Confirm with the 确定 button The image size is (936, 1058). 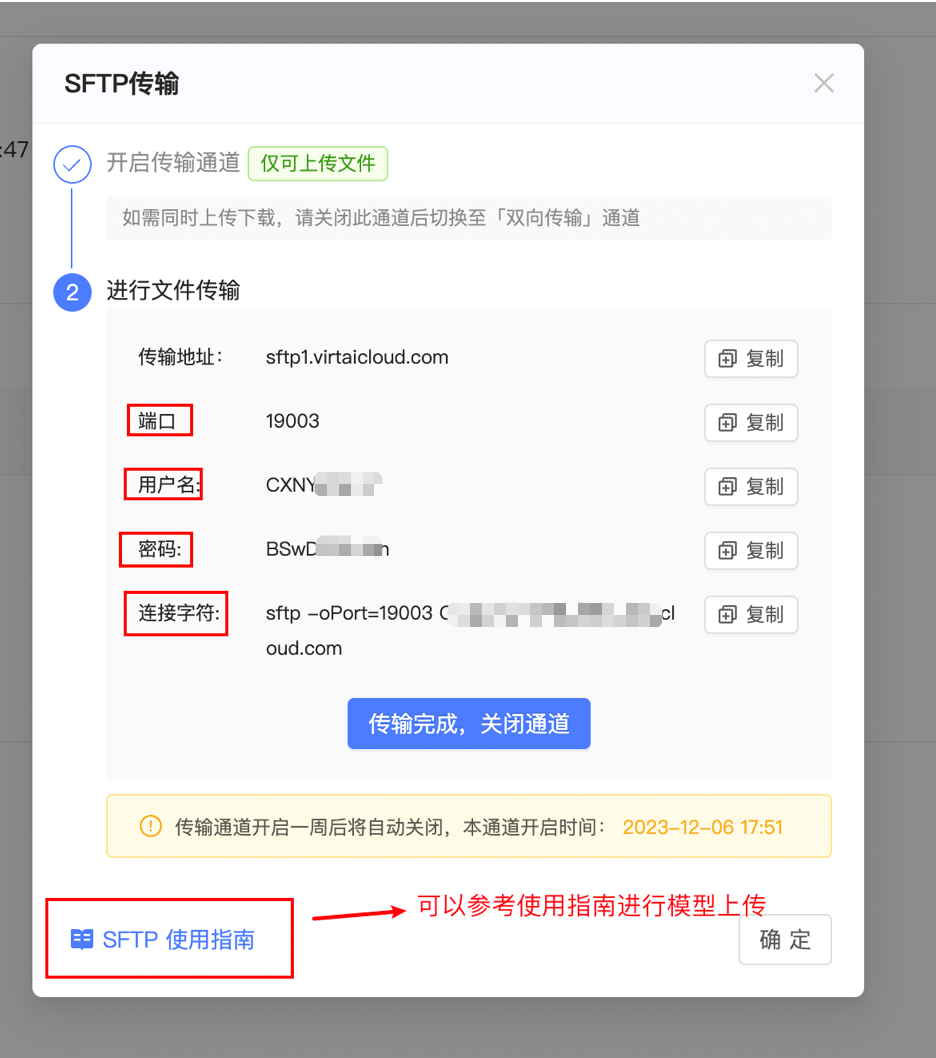pyautogui.click(x=785, y=939)
